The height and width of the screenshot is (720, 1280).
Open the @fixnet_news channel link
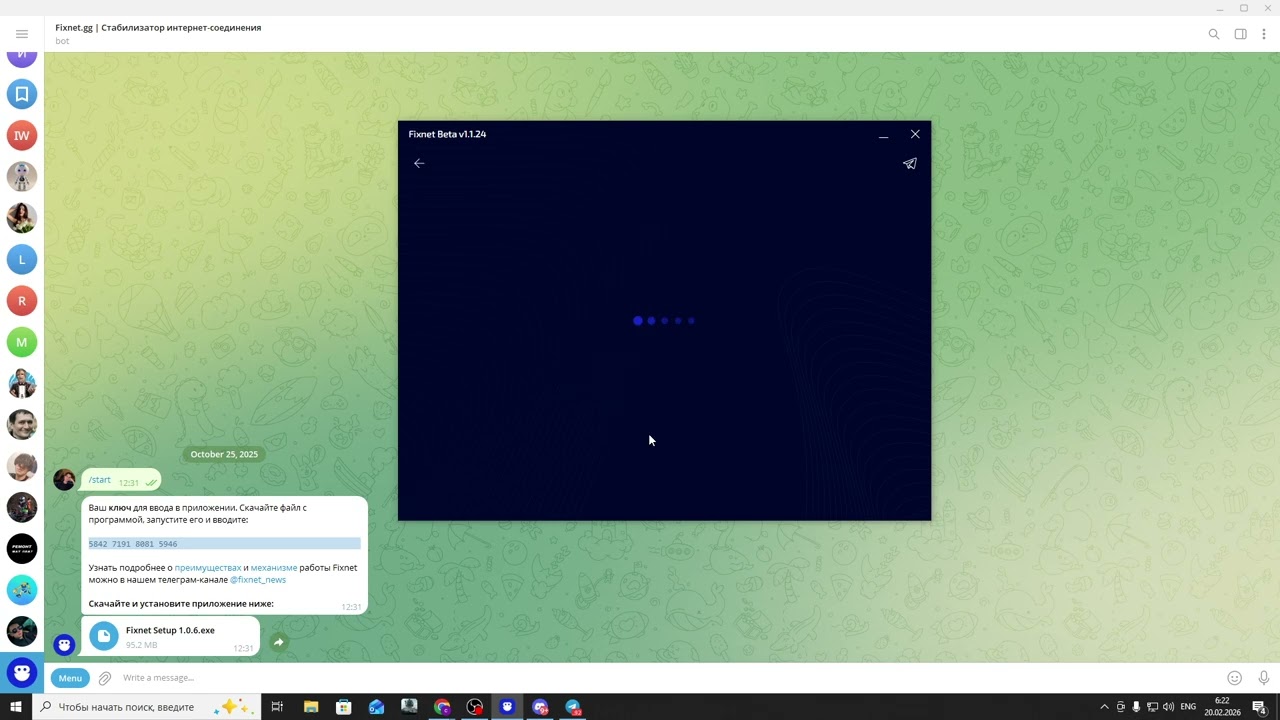258,580
